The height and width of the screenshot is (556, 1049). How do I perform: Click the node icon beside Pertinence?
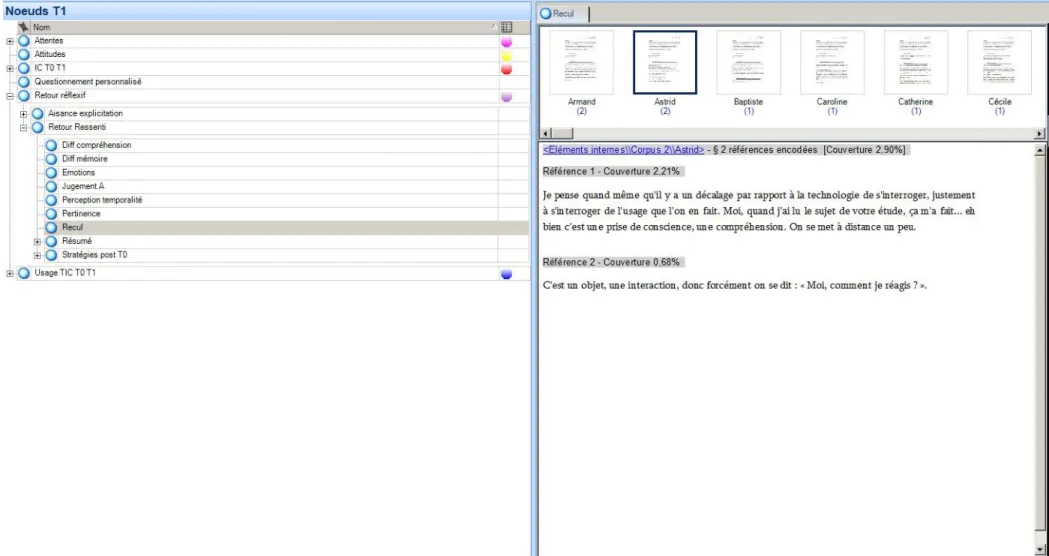tap(51, 214)
